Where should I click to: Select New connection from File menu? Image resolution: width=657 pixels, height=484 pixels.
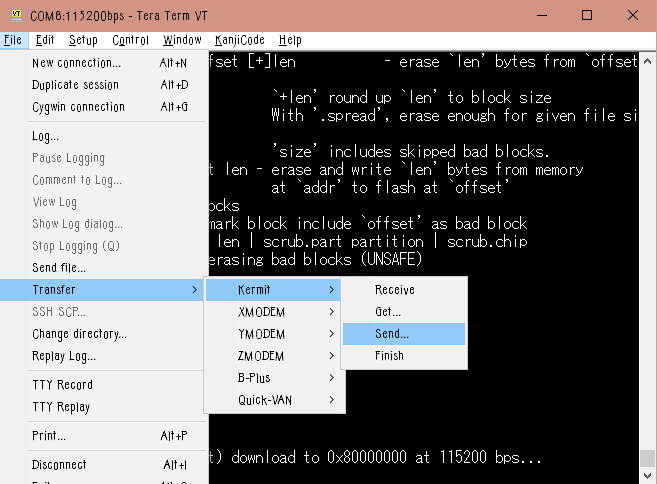coord(77,63)
